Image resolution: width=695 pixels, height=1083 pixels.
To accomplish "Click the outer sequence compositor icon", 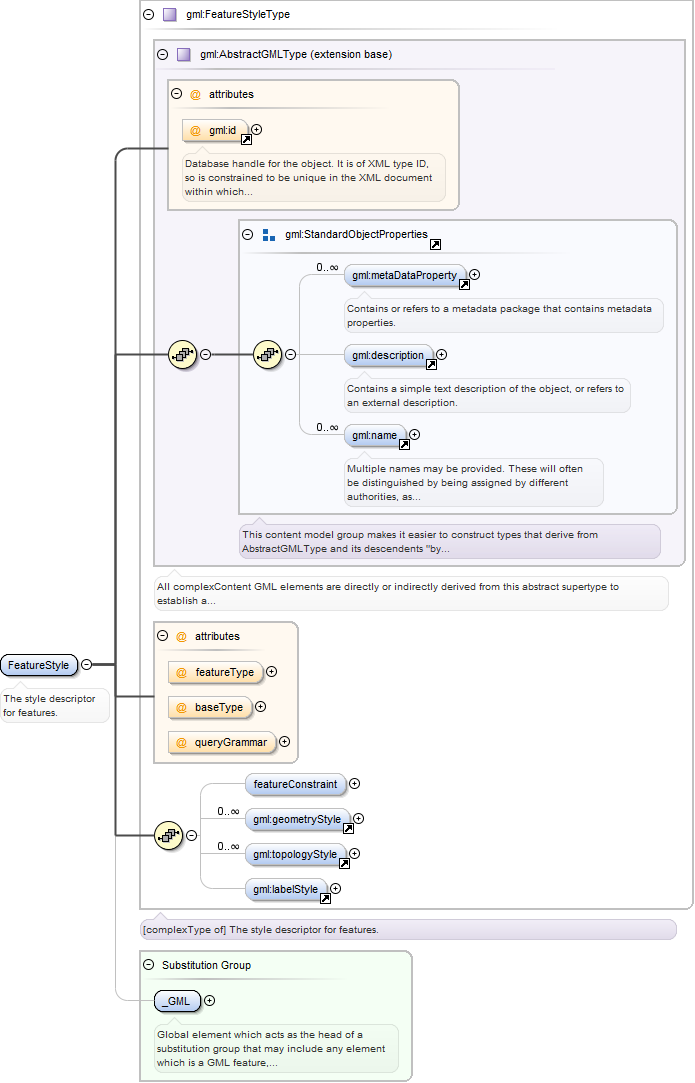I will [183, 354].
